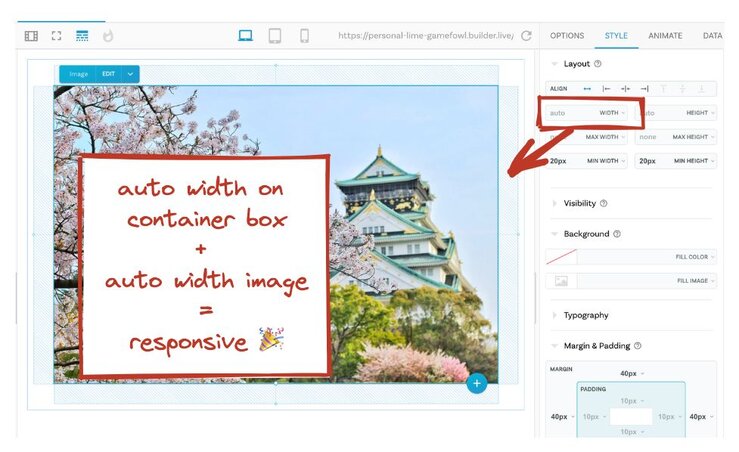Image resolution: width=739 pixels, height=452 pixels.
Task: Click the flame heatmap icon
Action: point(108,36)
